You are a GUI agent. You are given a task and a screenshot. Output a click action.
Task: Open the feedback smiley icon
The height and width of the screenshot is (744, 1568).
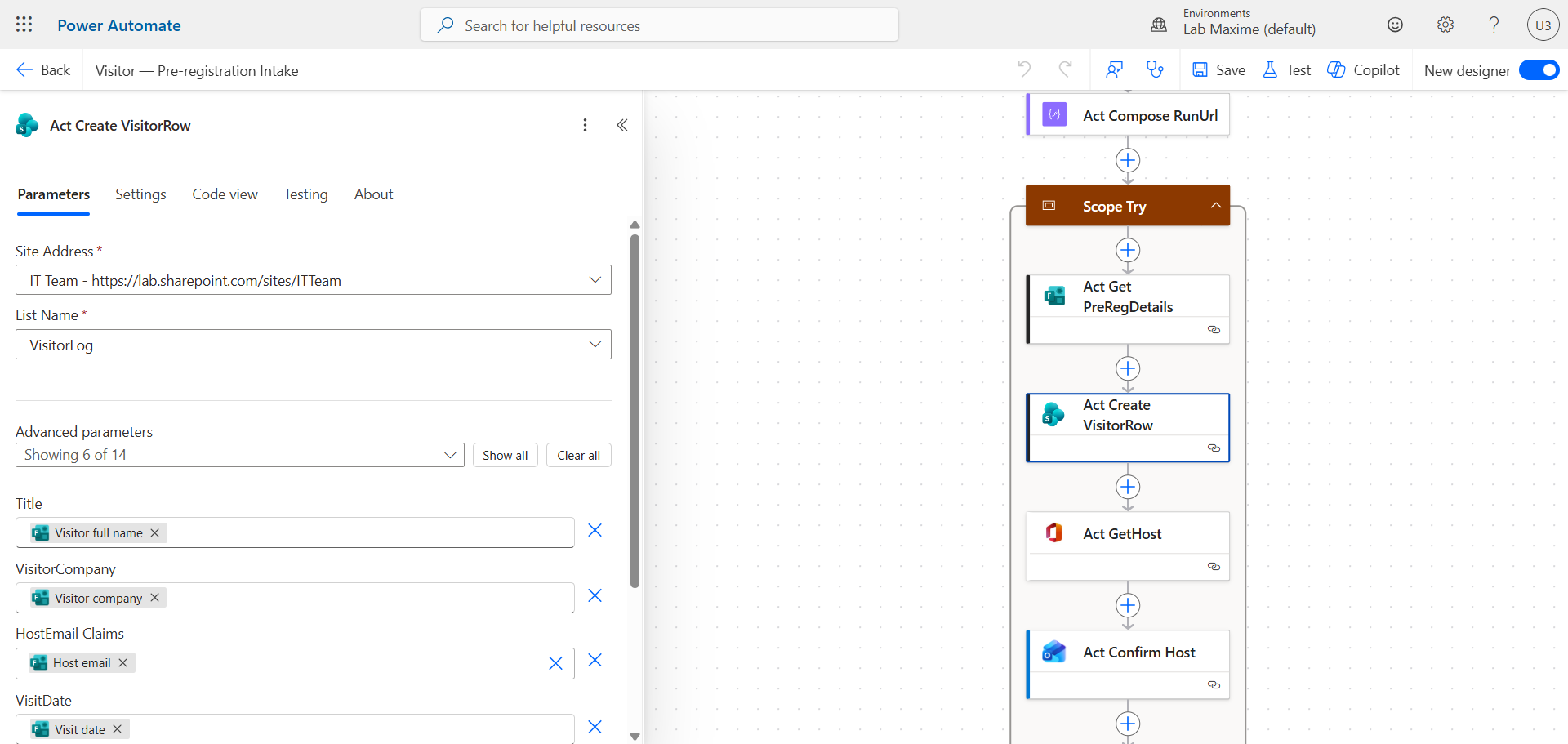click(1396, 25)
